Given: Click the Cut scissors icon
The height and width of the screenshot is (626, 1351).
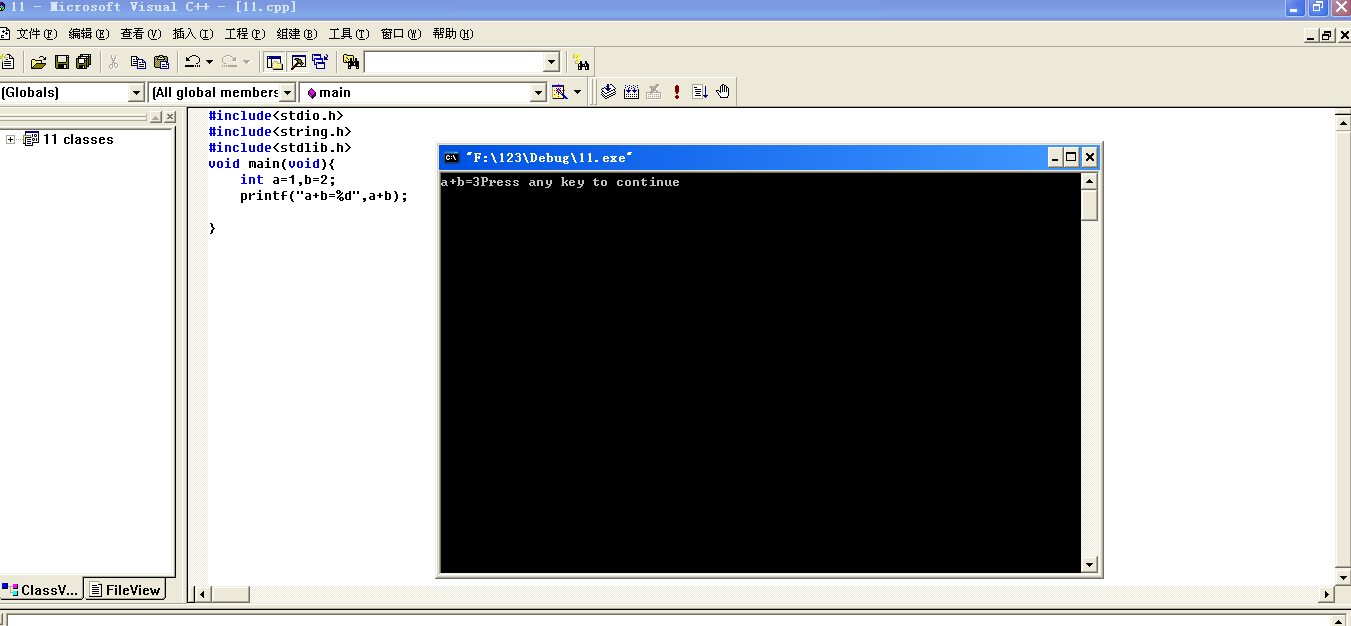Looking at the screenshot, I should (113, 62).
